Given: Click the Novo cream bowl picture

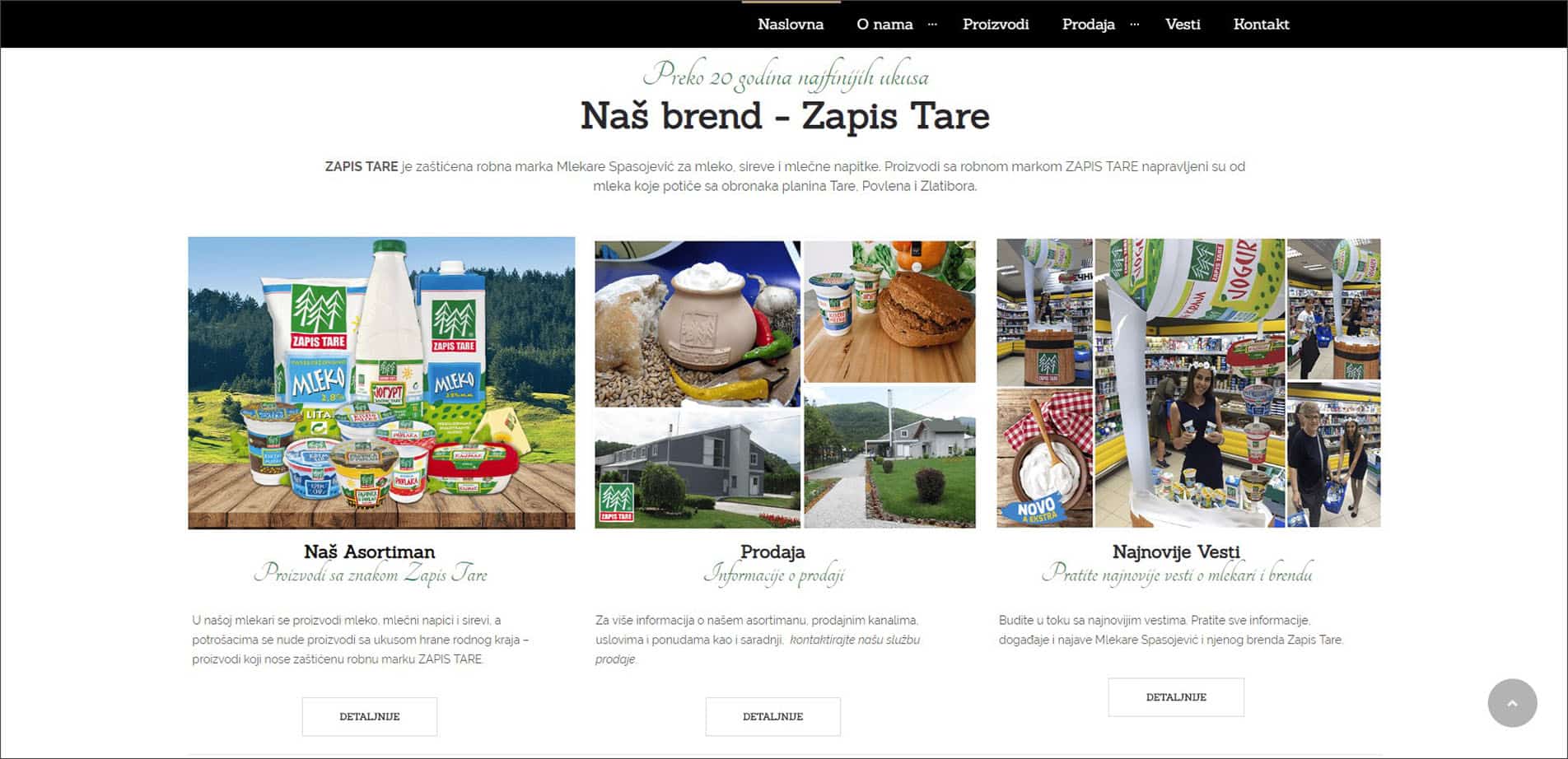Looking at the screenshot, I should (1044, 459).
